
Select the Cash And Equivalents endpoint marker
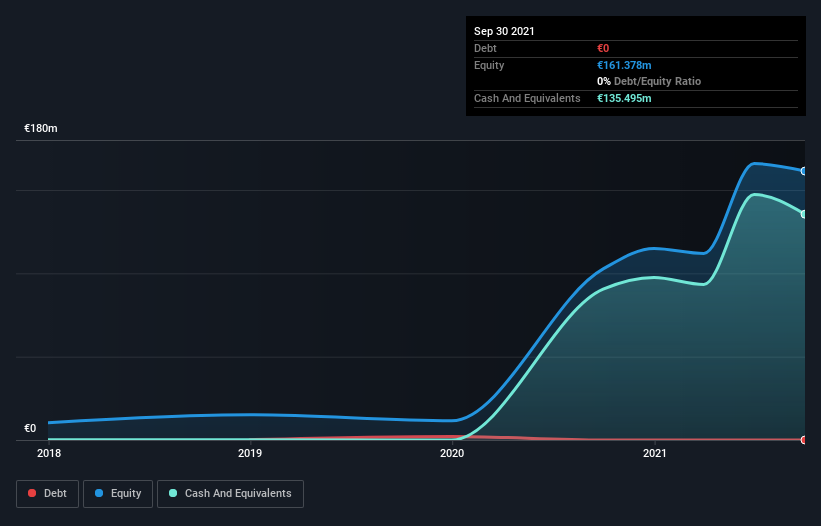(x=804, y=214)
